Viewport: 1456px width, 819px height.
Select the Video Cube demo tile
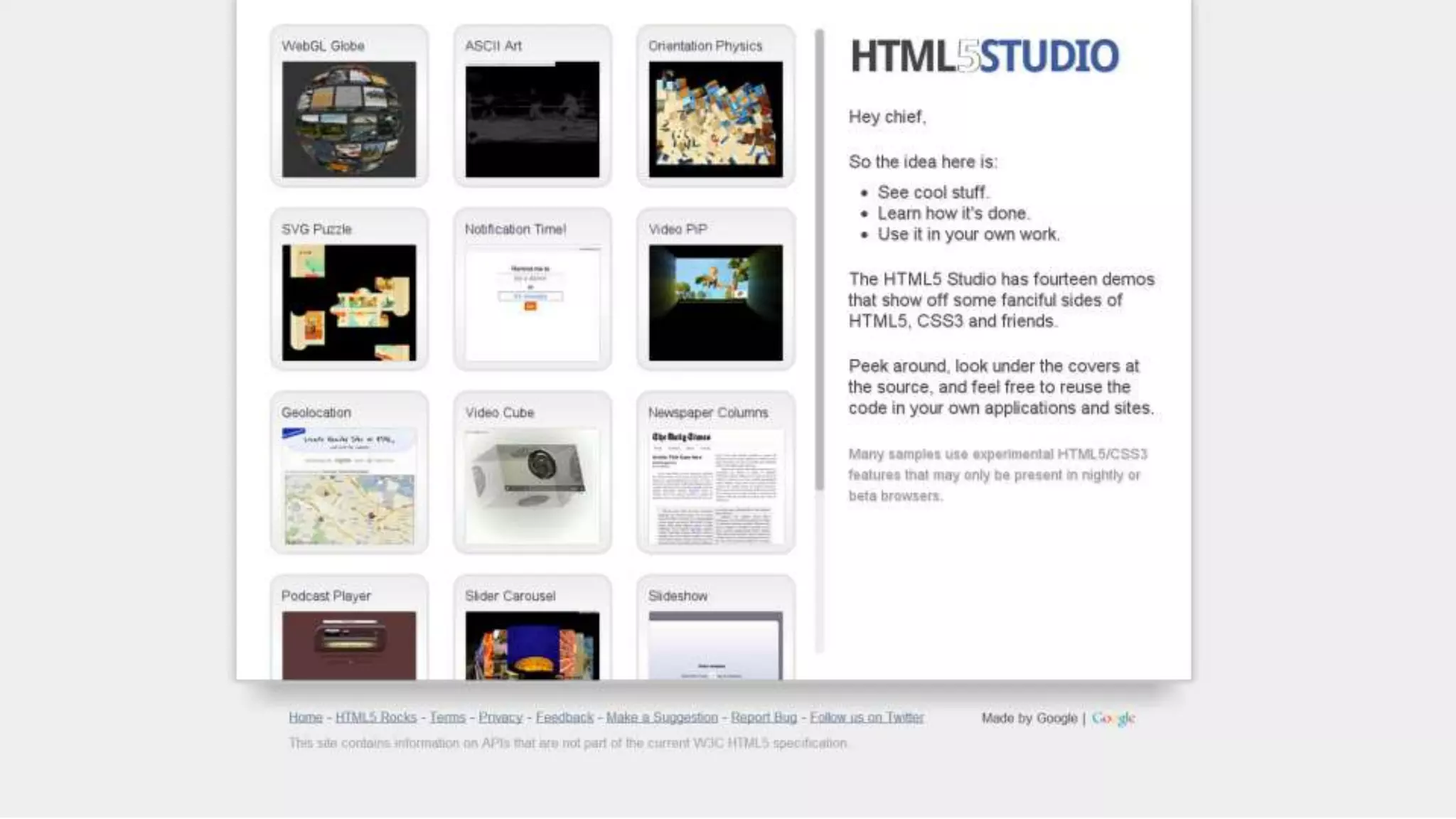[532, 486]
